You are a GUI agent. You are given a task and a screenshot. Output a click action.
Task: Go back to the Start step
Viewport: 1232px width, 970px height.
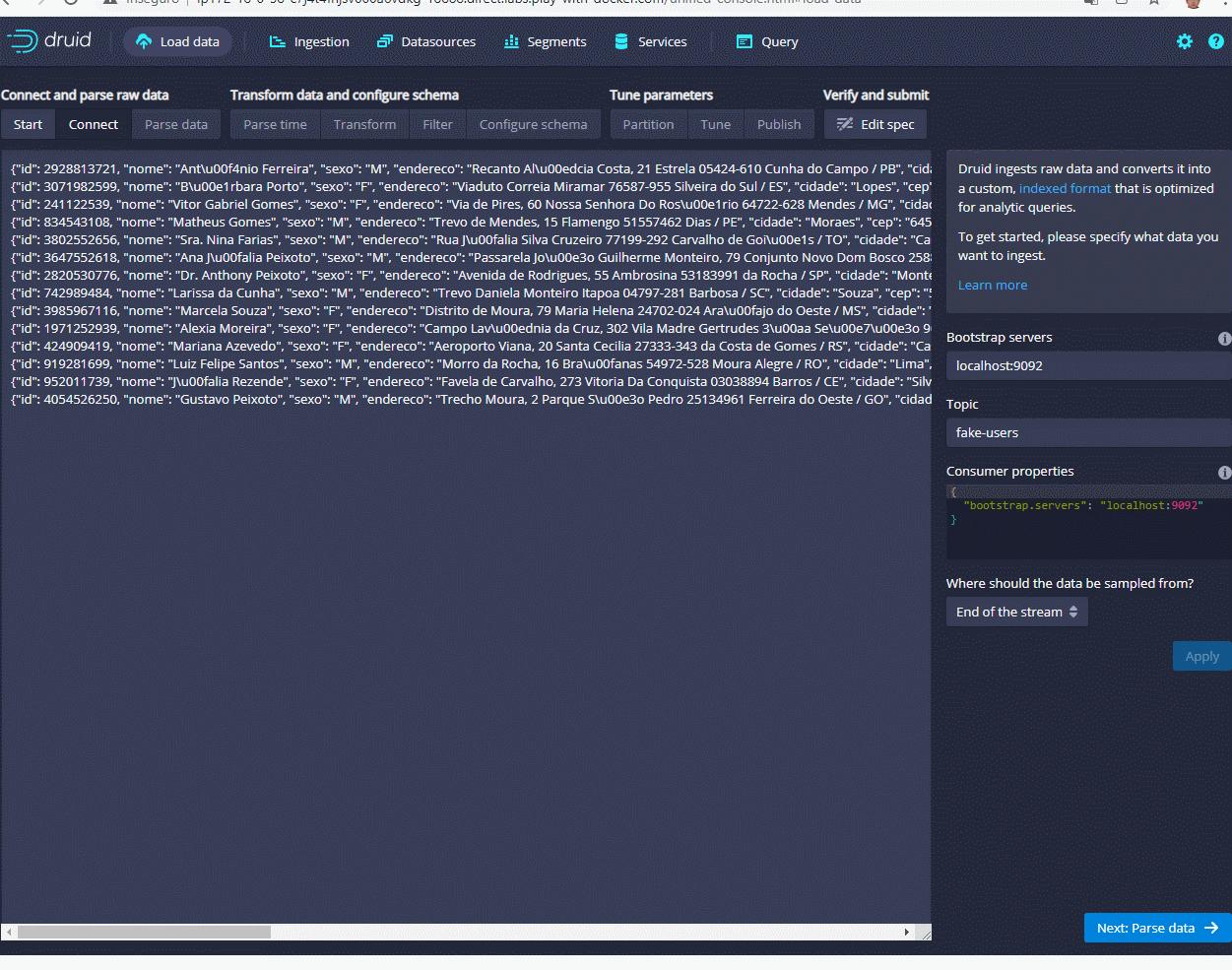click(28, 124)
